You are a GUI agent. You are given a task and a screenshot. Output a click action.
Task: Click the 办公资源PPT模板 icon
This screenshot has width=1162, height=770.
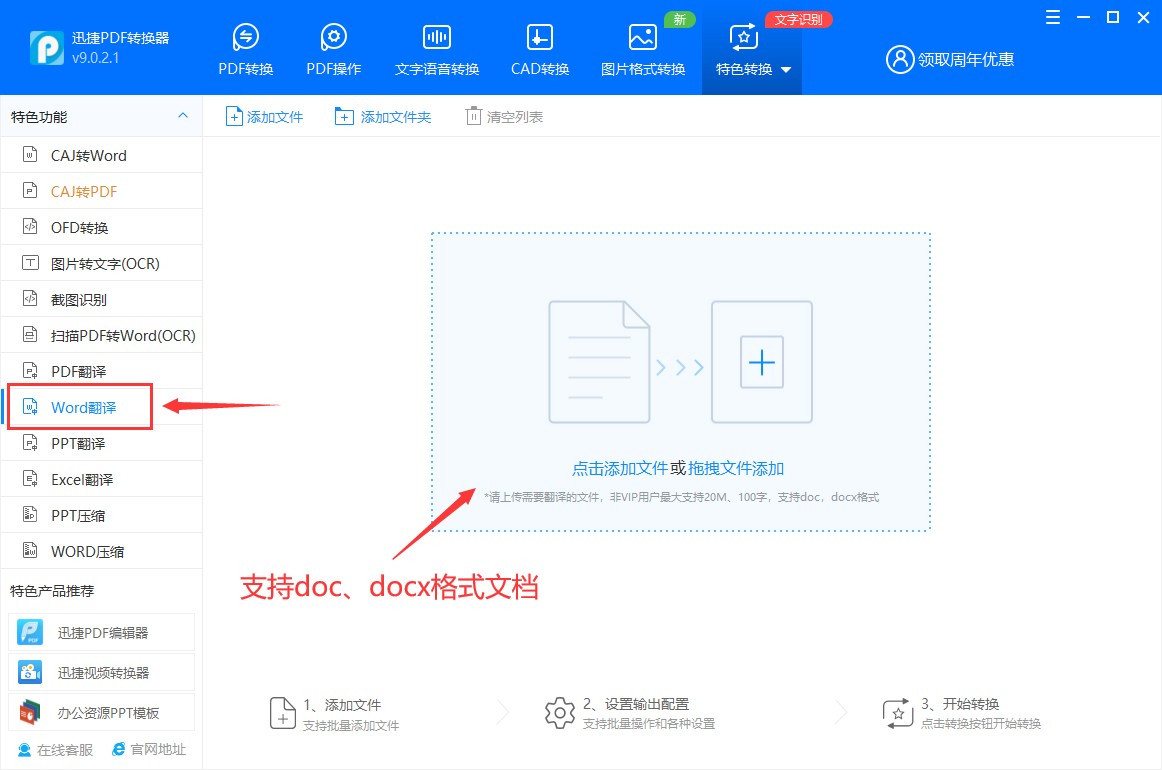point(30,712)
